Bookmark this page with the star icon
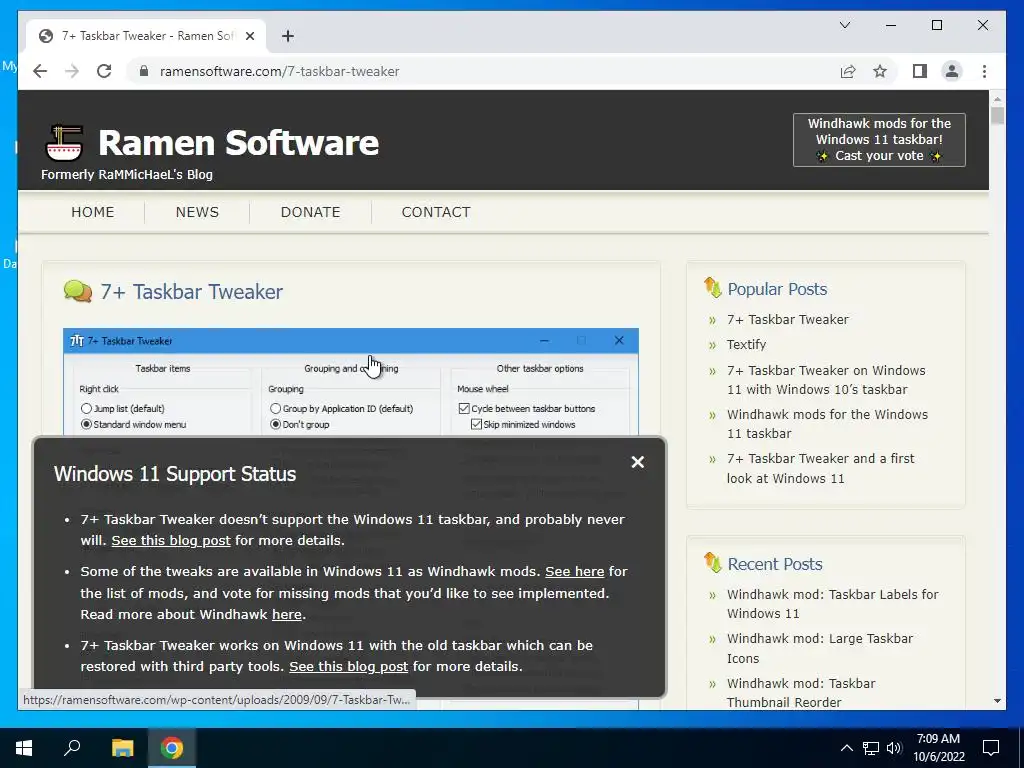The height and width of the screenshot is (768, 1024). pyautogui.click(x=880, y=71)
